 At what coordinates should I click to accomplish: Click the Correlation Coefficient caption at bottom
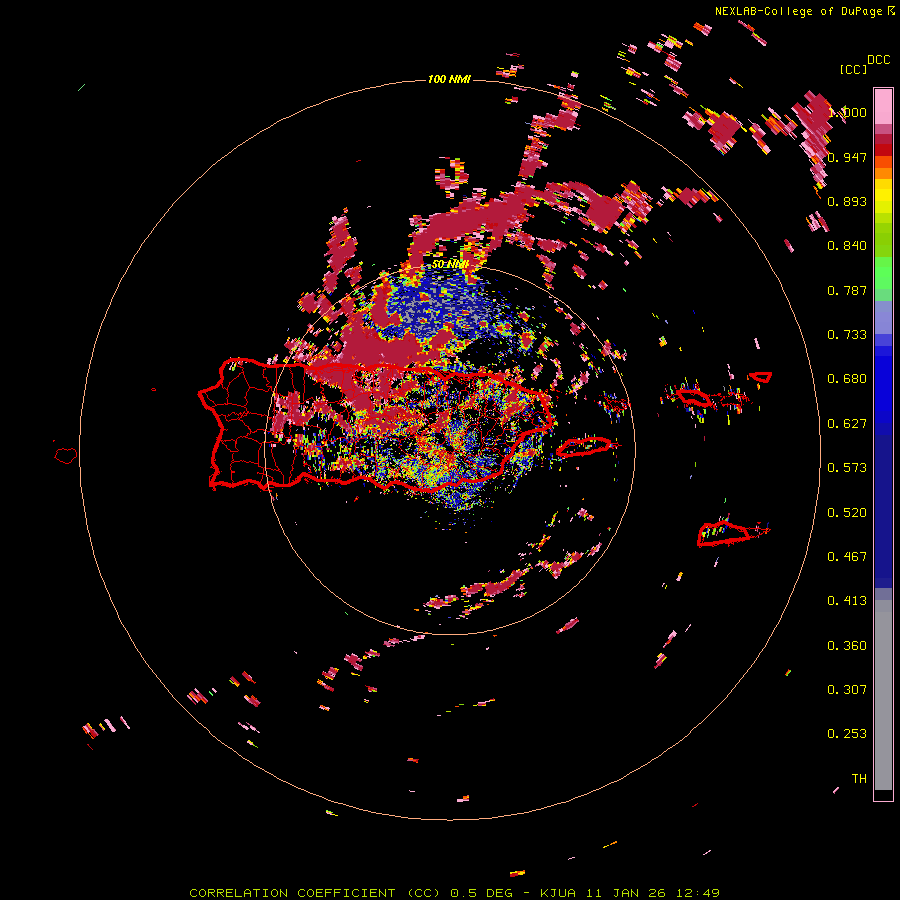click(454, 893)
